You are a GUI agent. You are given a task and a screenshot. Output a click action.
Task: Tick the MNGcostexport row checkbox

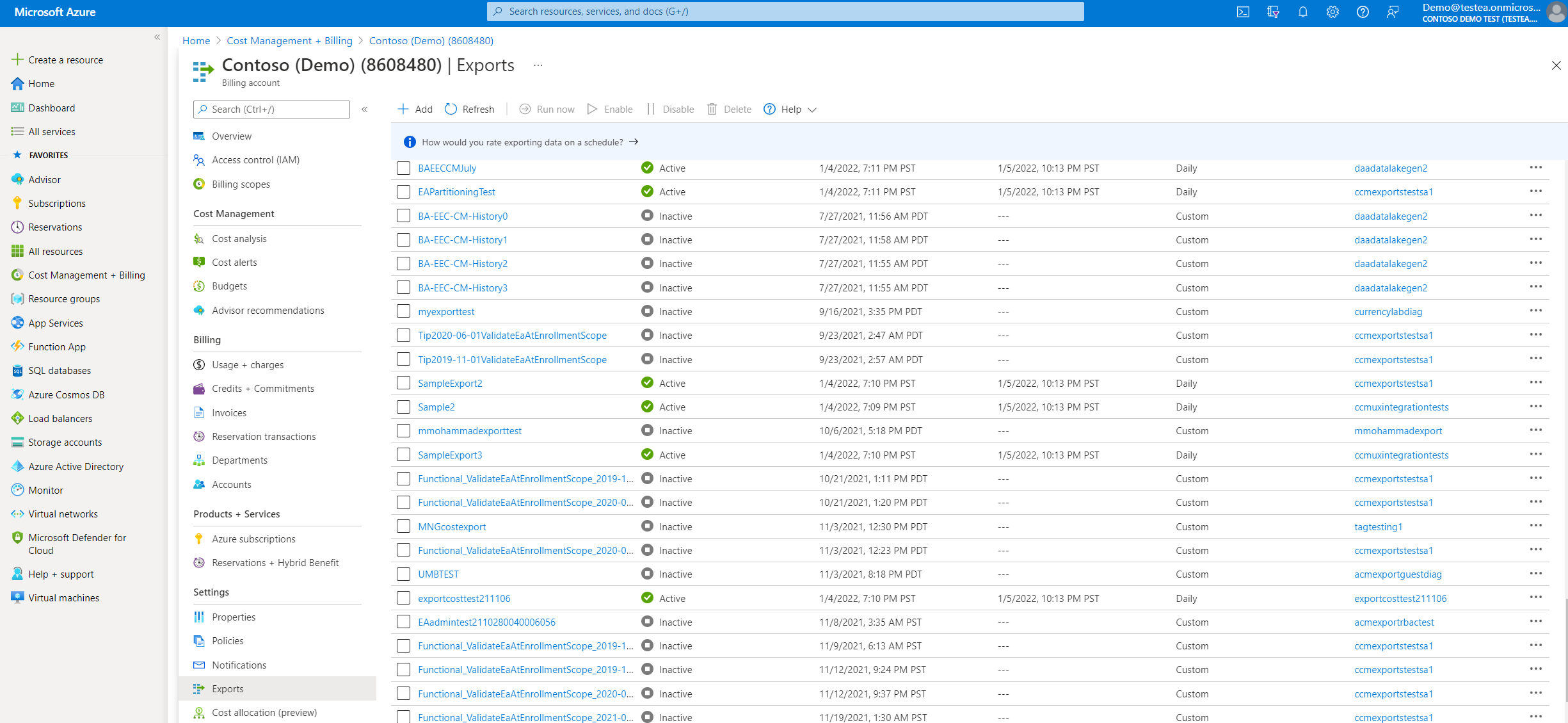[403, 526]
